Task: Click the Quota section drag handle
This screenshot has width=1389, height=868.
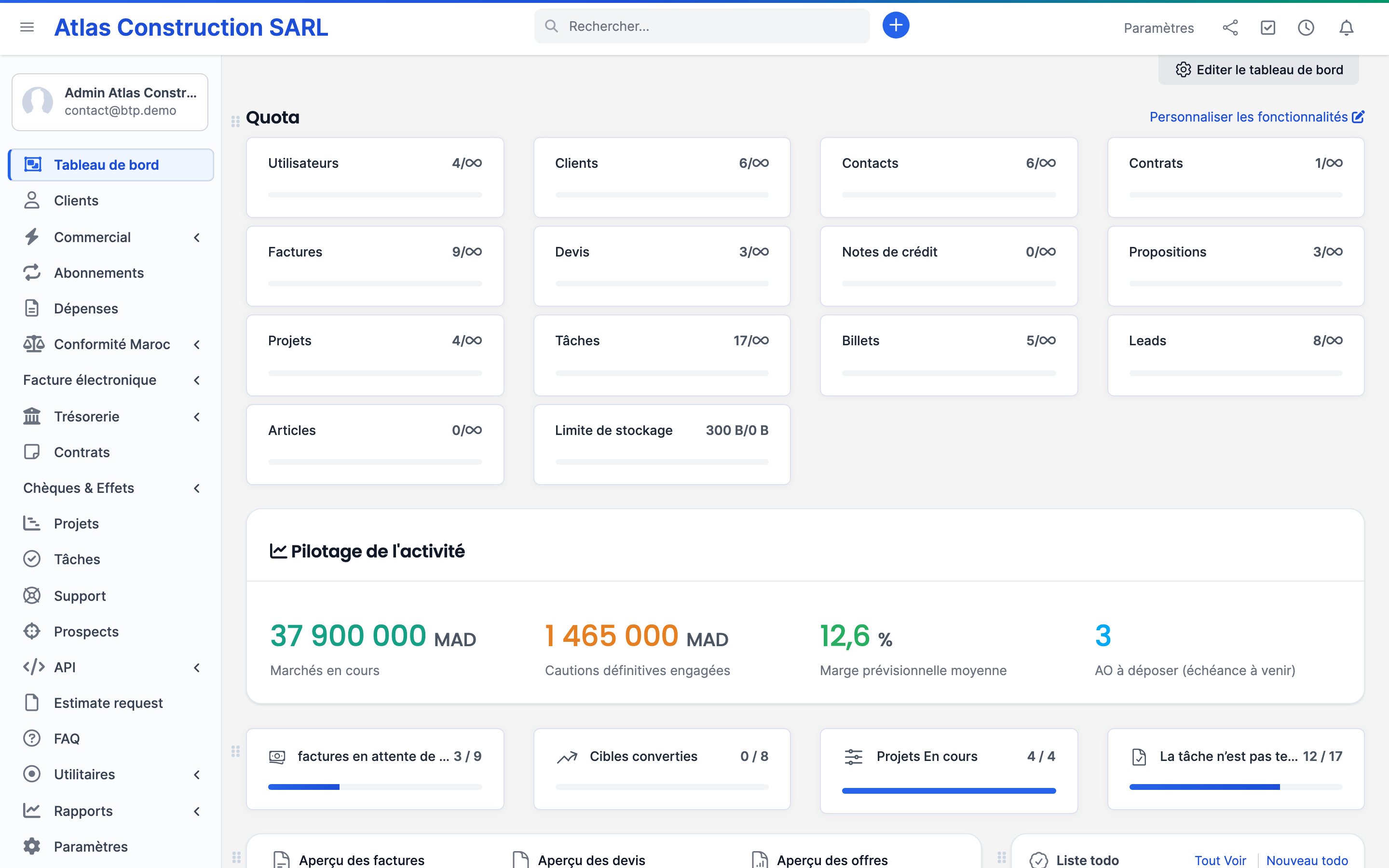Action: pos(235,121)
